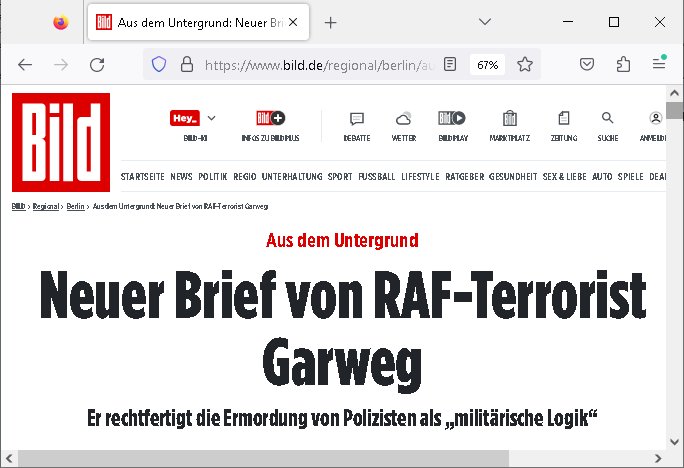
Task: Open the Politik section
Action: tap(213, 177)
